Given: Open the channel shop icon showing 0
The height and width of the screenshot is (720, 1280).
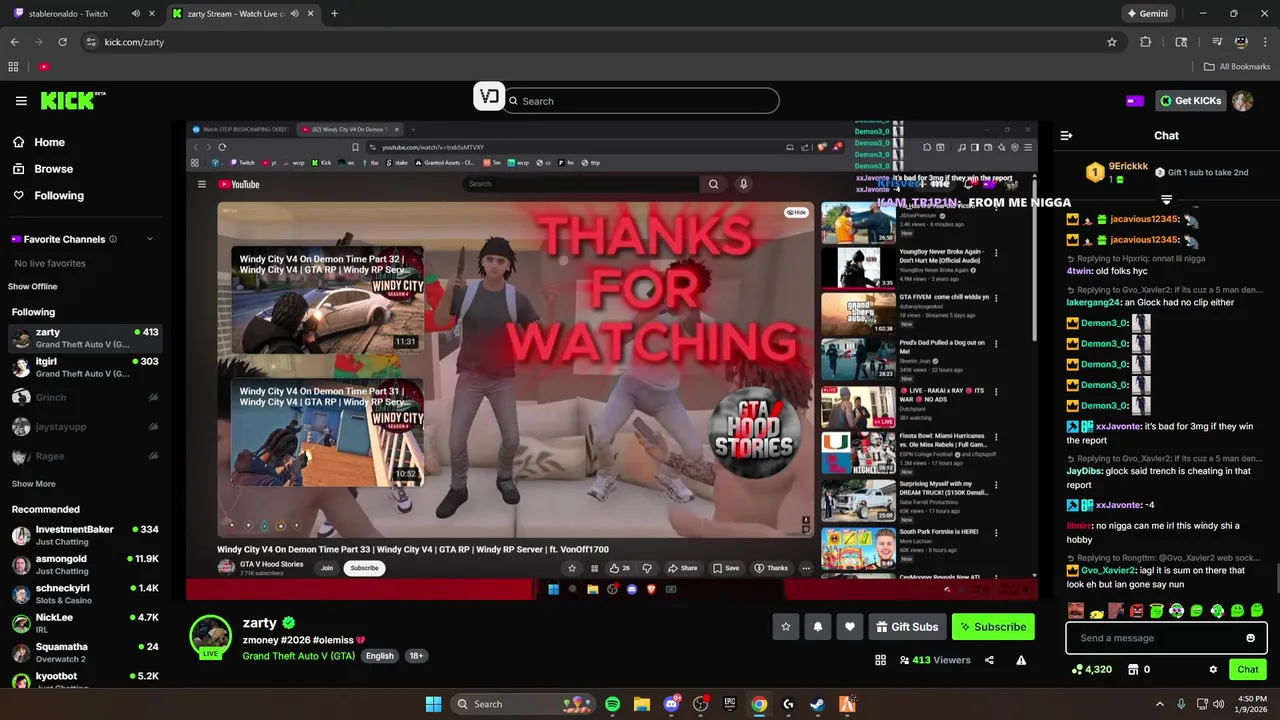Looking at the screenshot, I should tap(1138, 669).
